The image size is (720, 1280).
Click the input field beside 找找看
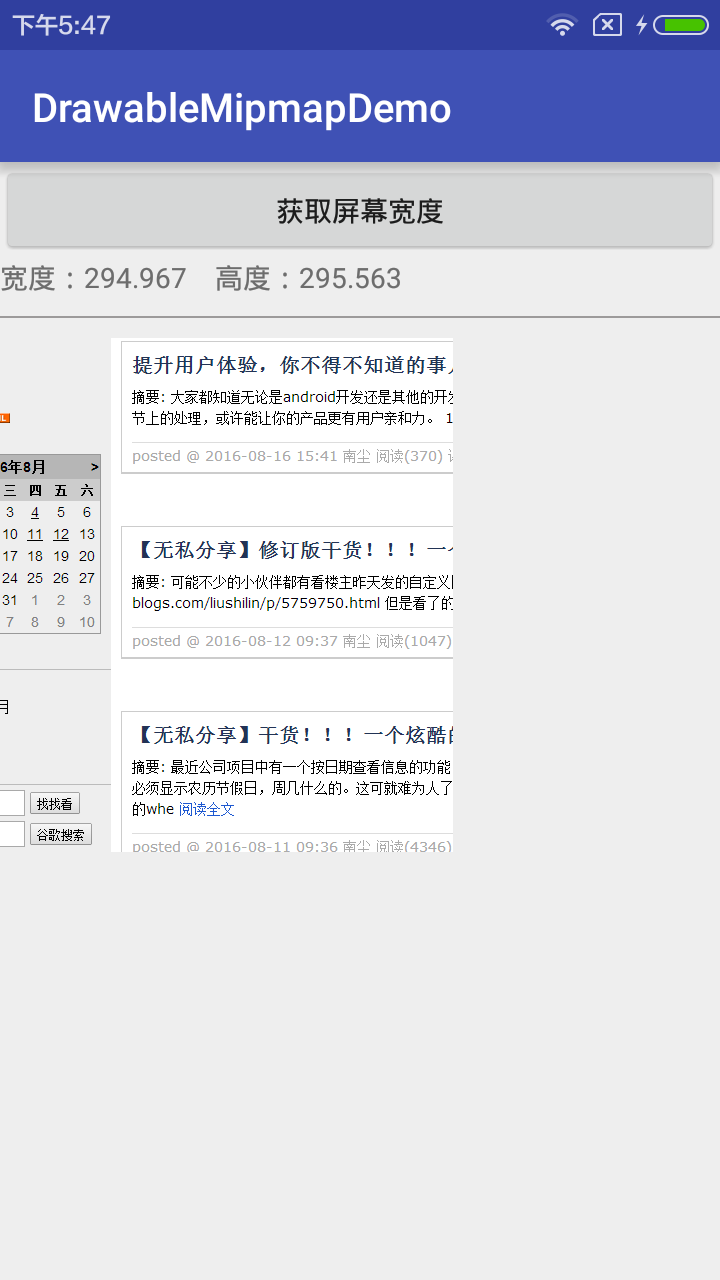click(x=12, y=804)
